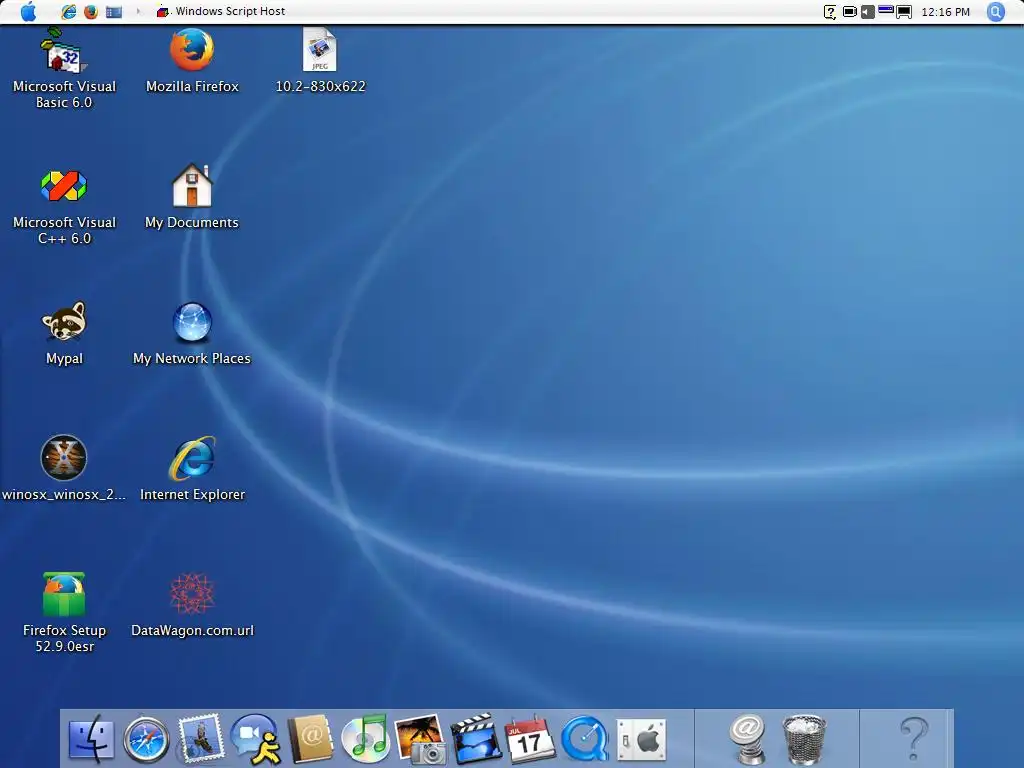Open iPhoto in the dock

[x=420, y=739]
